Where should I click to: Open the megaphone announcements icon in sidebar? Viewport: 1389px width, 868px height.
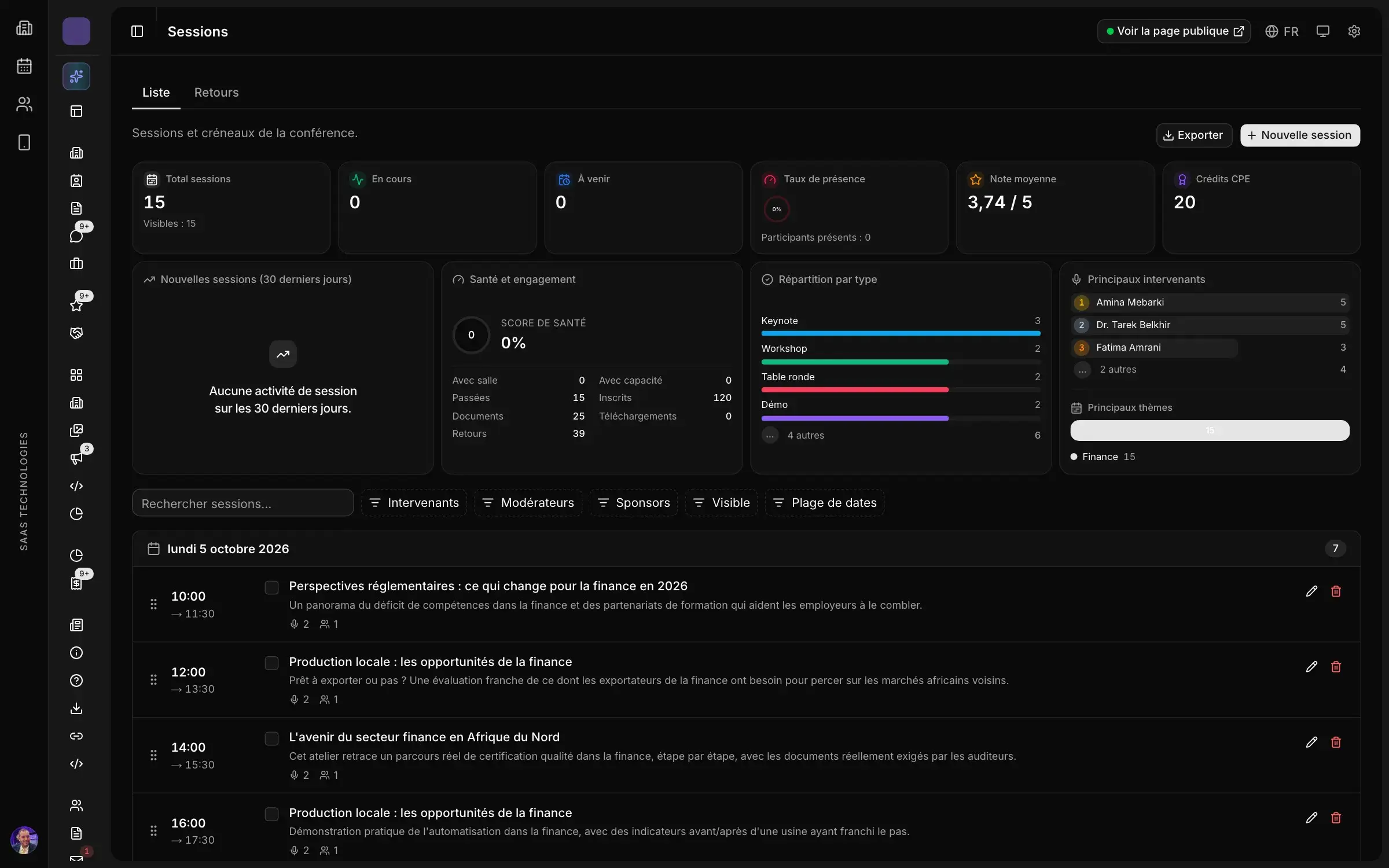[76, 458]
